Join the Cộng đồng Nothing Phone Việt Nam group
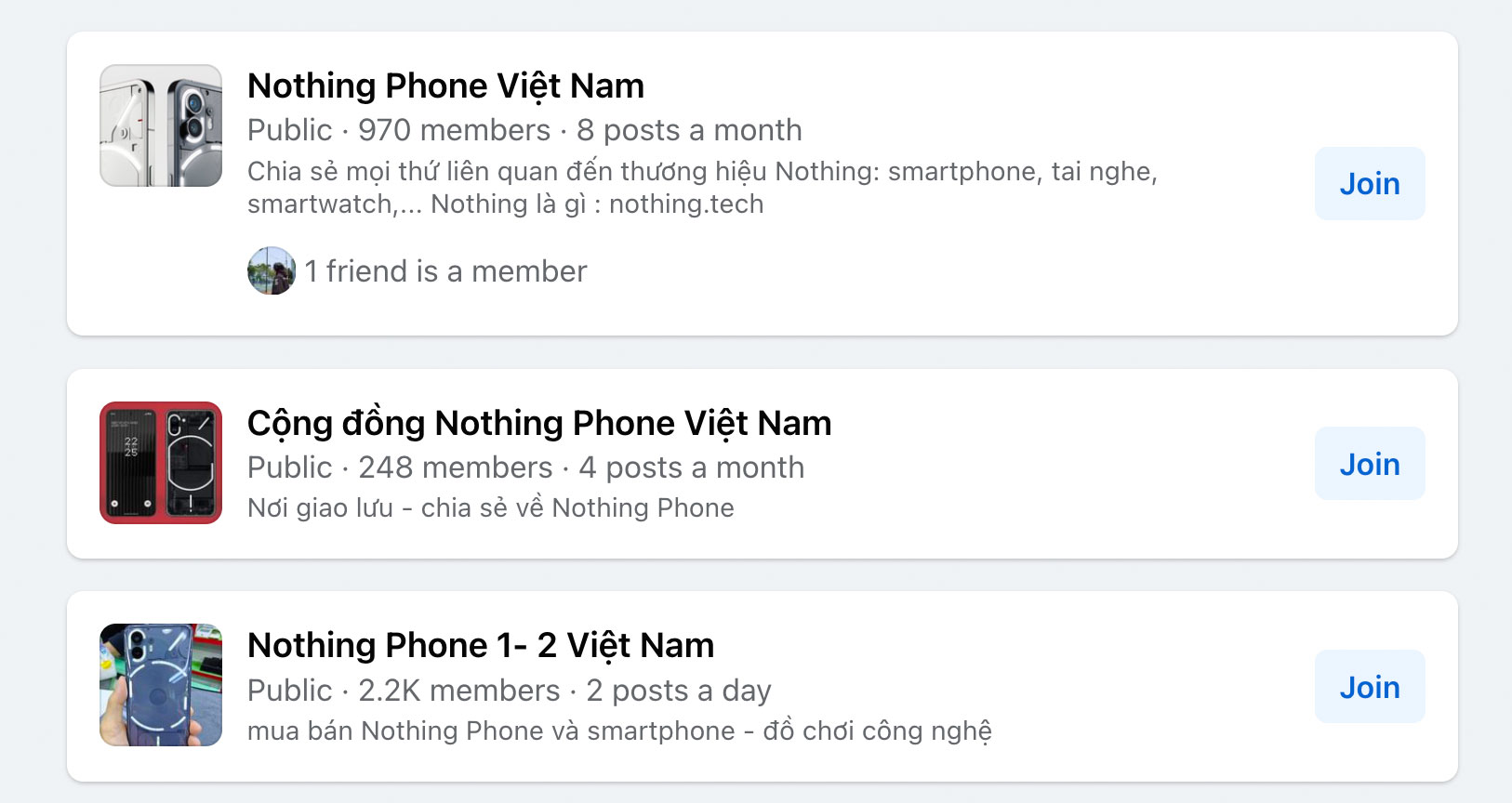The width and height of the screenshot is (1512, 803). 1370,463
